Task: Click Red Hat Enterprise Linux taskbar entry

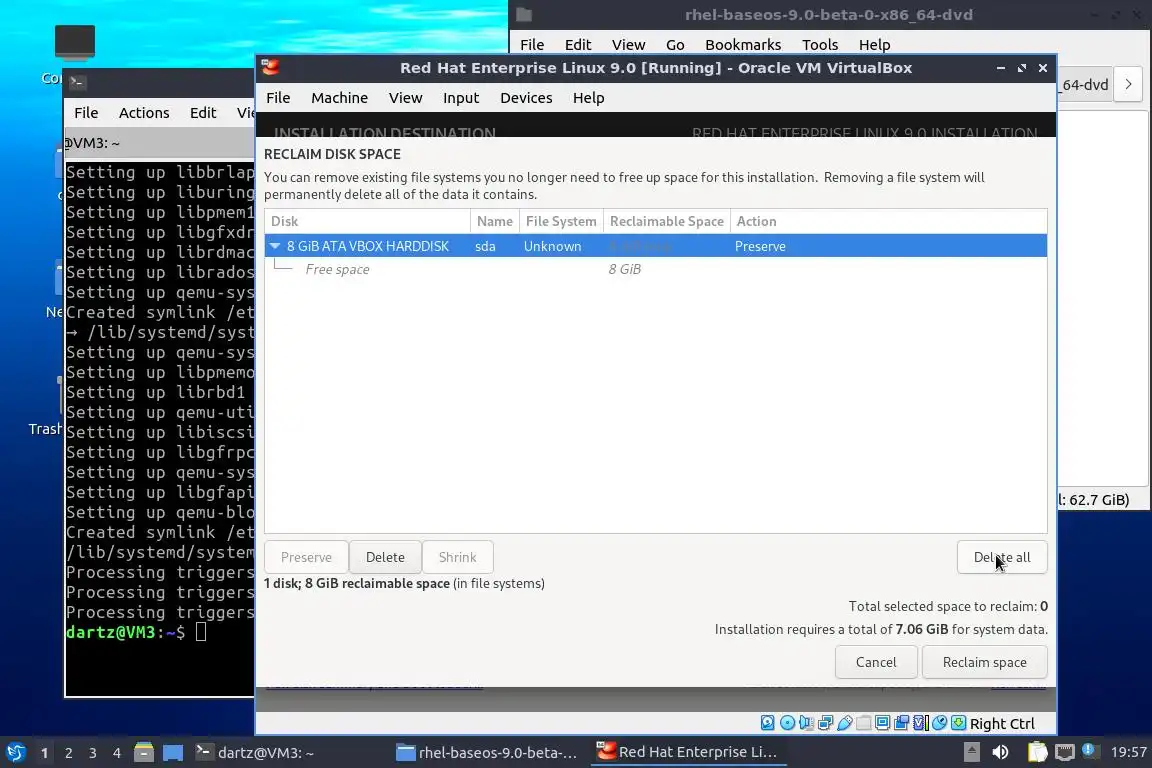Action: (x=688, y=753)
